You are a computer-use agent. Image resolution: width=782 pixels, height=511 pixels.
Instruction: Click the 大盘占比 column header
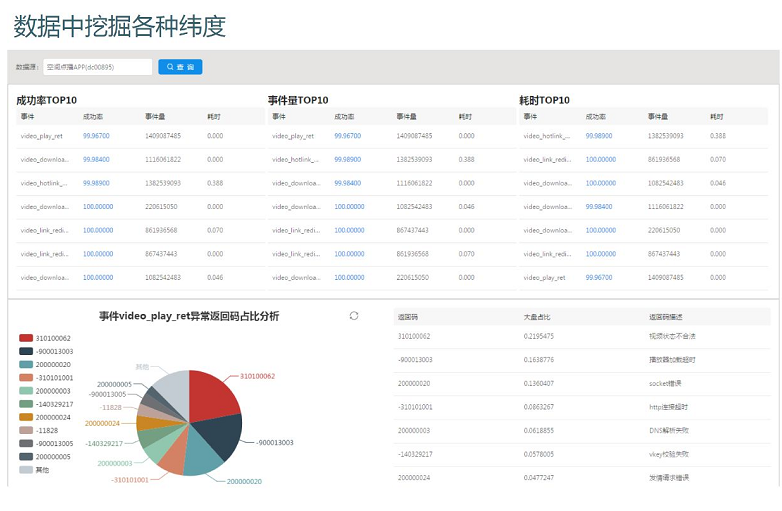[x=536, y=317]
